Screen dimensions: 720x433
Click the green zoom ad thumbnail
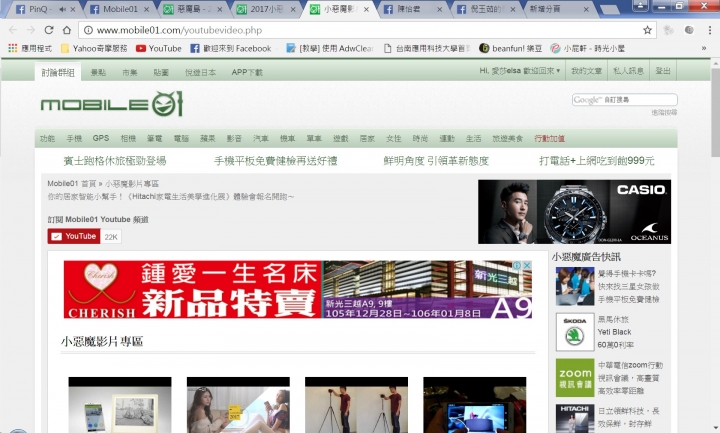(575, 377)
